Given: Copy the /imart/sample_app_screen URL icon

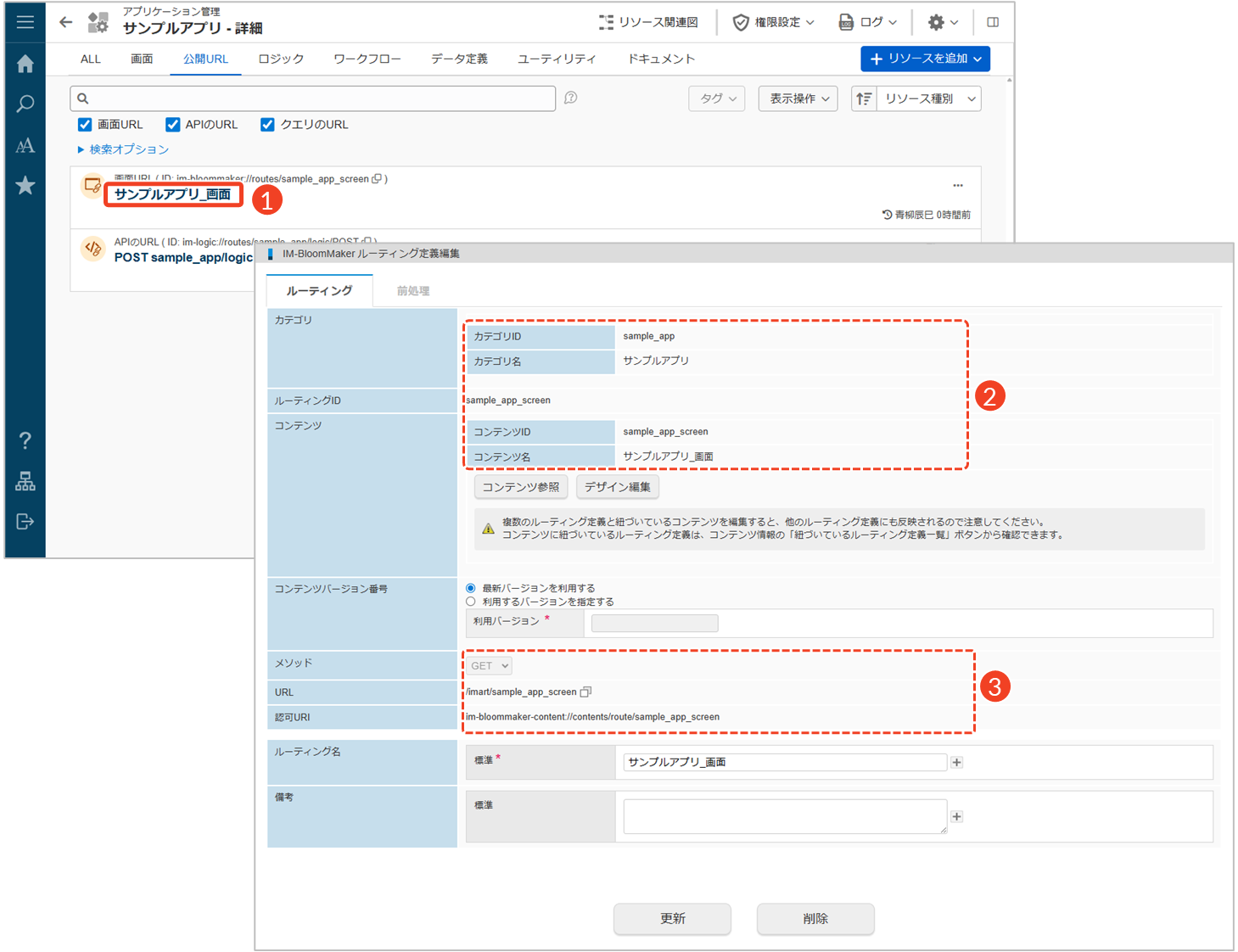Looking at the screenshot, I should [x=585, y=692].
